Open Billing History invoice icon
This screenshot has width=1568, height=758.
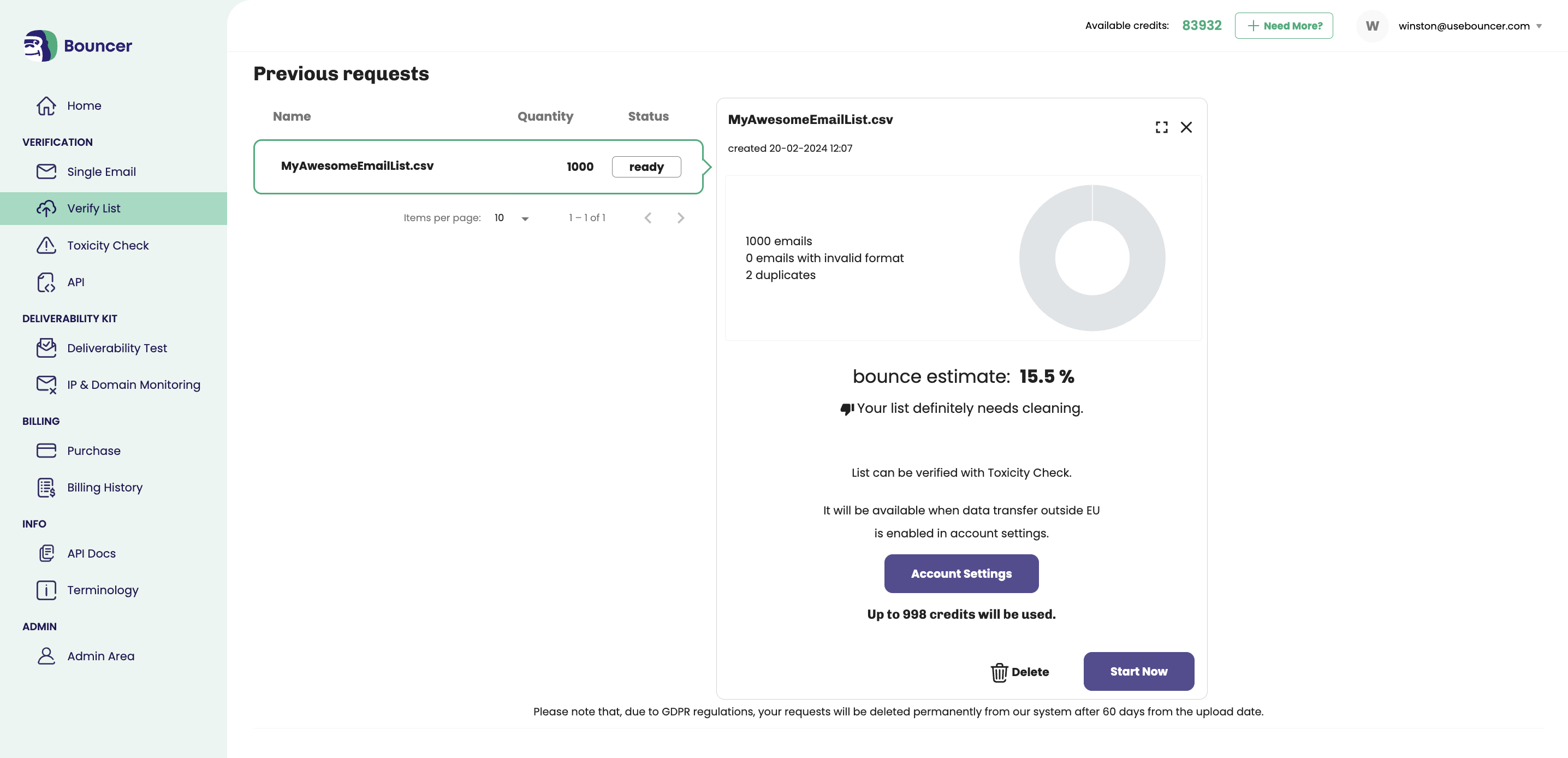(46, 487)
